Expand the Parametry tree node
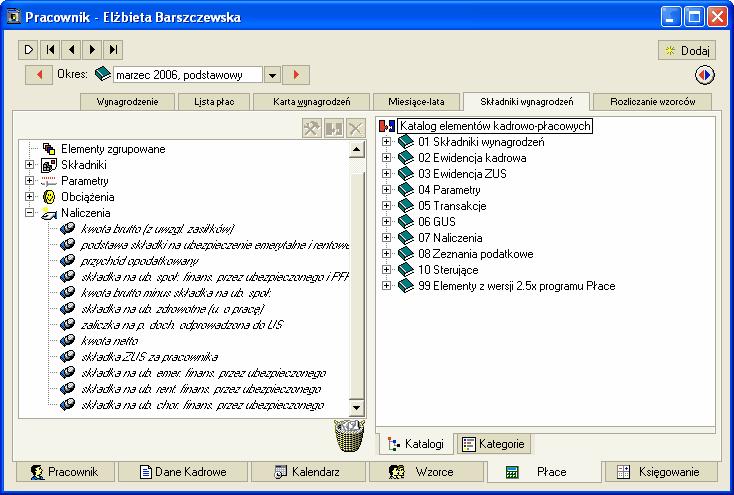Image resolution: width=734 pixels, height=495 pixels. 29,181
